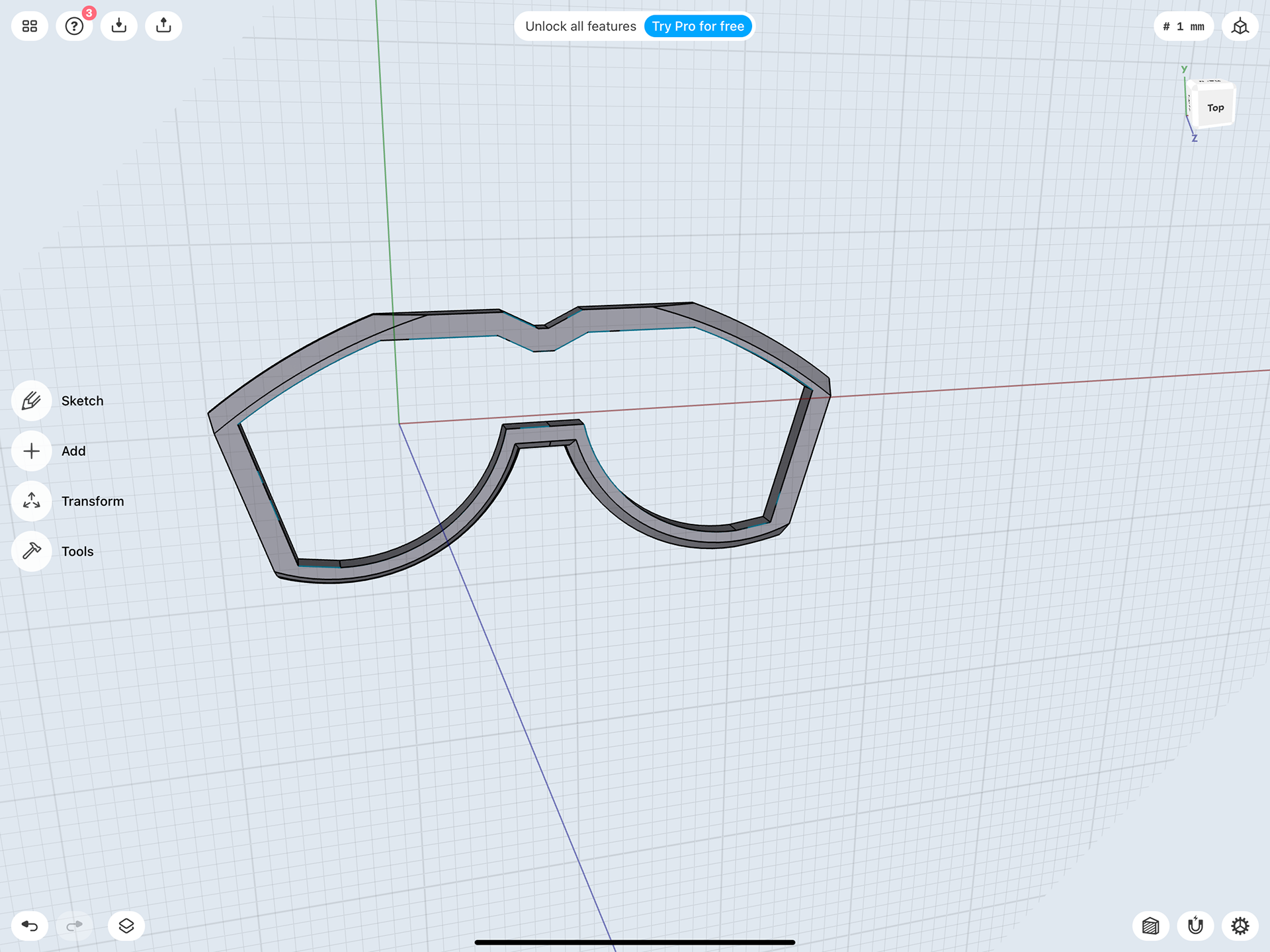Select the Sketch pencil icon
The height and width of the screenshot is (952, 1270).
(x=31, y=401)
